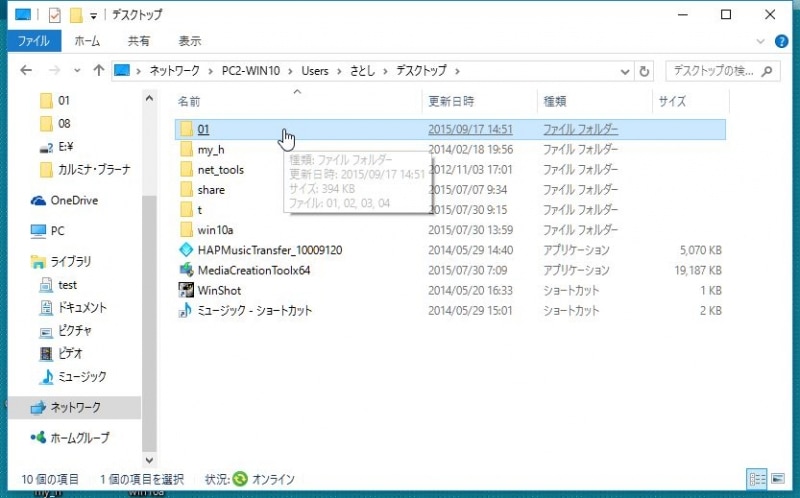Open the chevron after Users breadcrumb

point(339,71)
